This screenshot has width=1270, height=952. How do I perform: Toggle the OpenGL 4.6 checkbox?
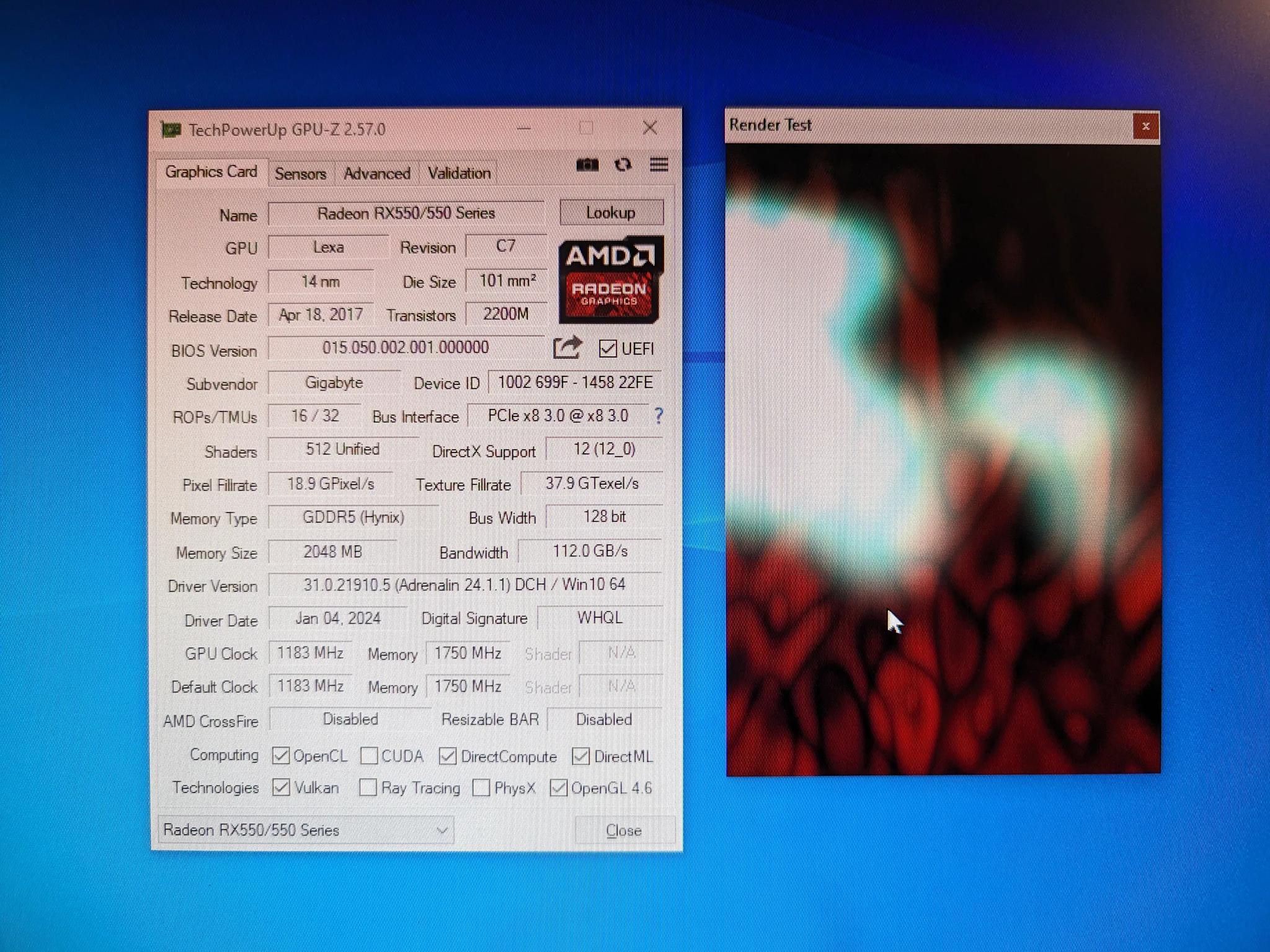[559, 788]
